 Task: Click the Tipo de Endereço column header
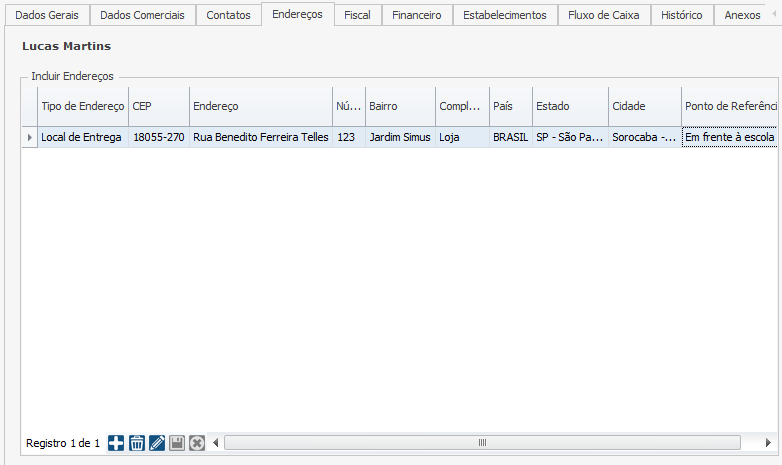(x=82, y=106)
